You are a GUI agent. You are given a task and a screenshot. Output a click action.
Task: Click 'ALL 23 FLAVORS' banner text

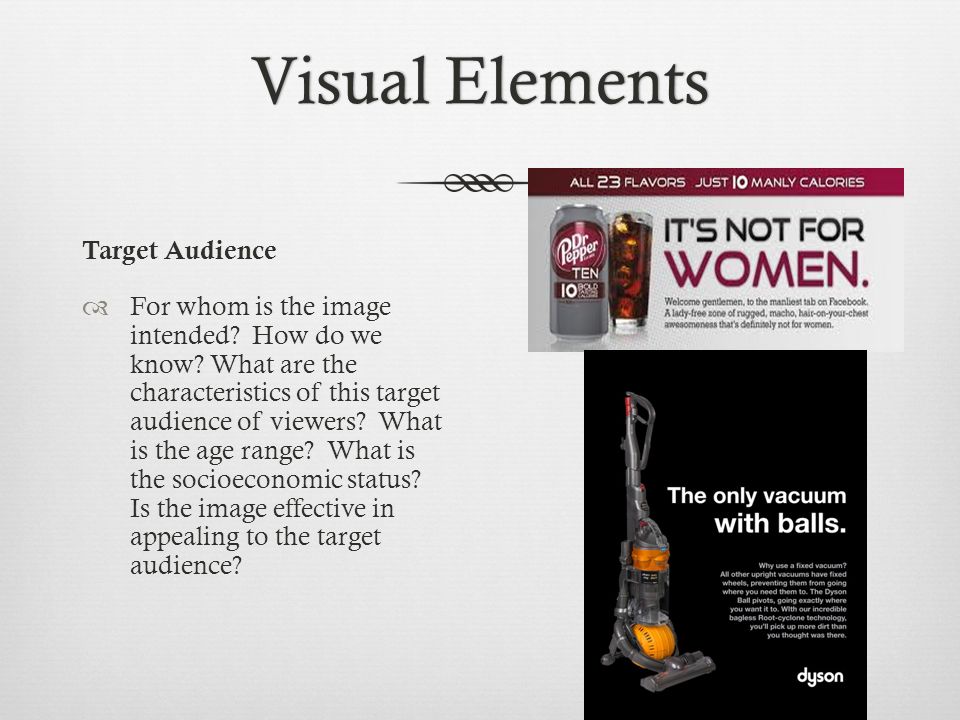[628, 182]
